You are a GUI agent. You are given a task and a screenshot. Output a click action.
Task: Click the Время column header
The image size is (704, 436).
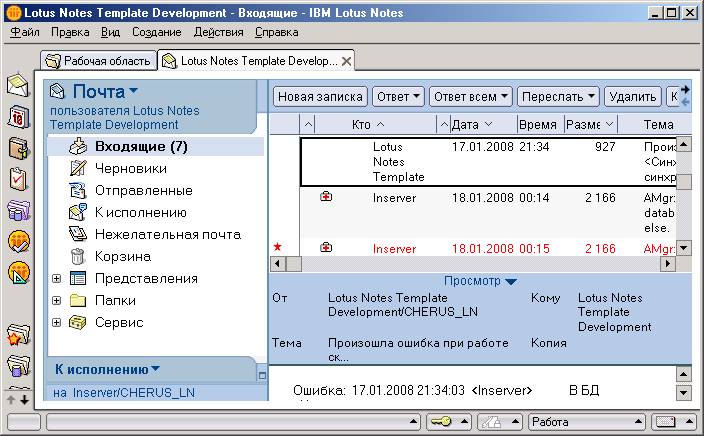click(540, 124)
